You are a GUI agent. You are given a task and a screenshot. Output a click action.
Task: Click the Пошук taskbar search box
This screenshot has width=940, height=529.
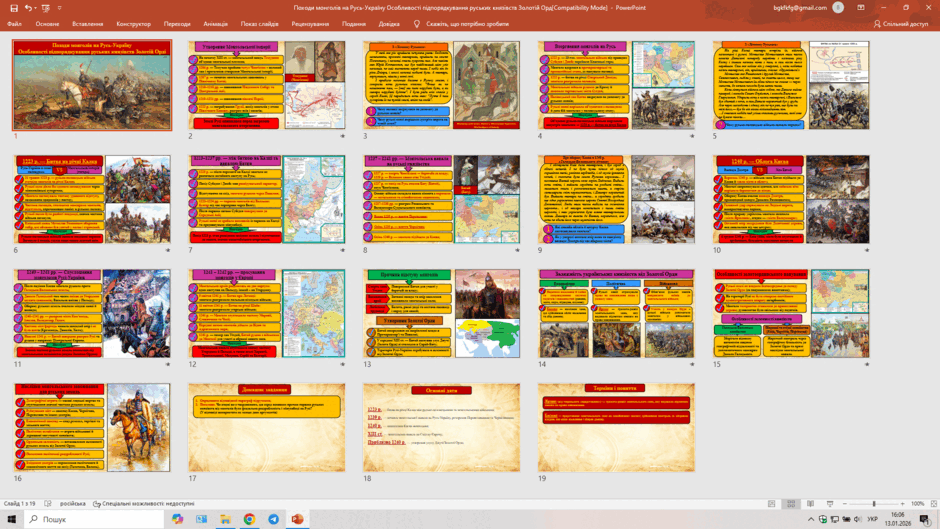point(94,519)
